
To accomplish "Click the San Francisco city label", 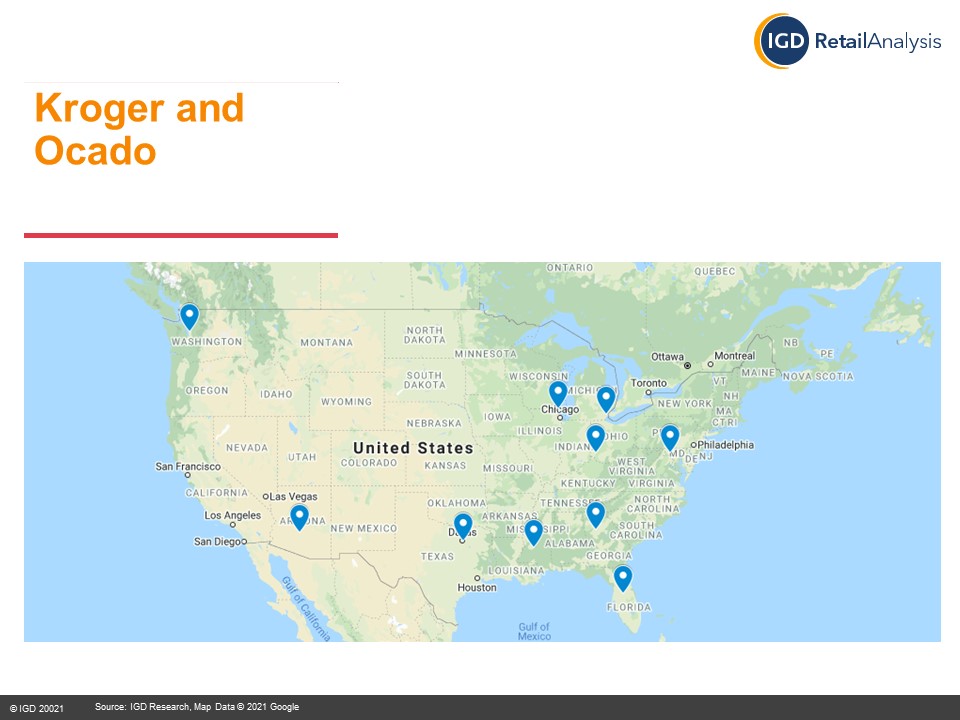I will [188, 467].
